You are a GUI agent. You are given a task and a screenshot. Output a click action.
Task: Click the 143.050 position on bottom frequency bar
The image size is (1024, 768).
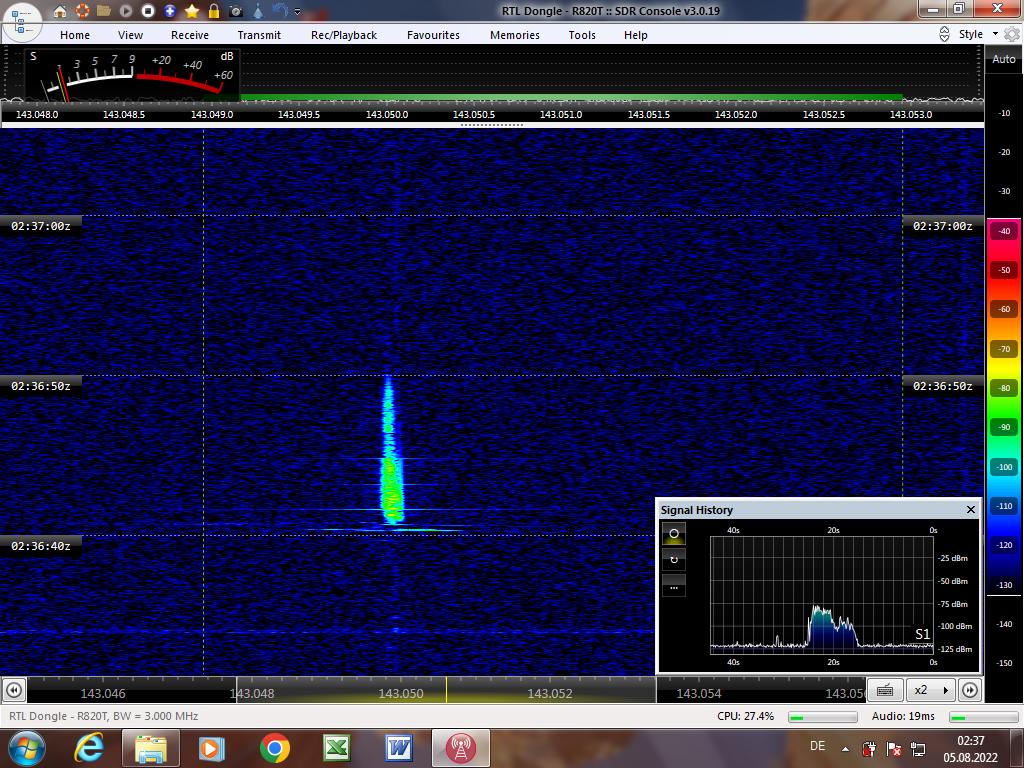(x=400, y=694)
